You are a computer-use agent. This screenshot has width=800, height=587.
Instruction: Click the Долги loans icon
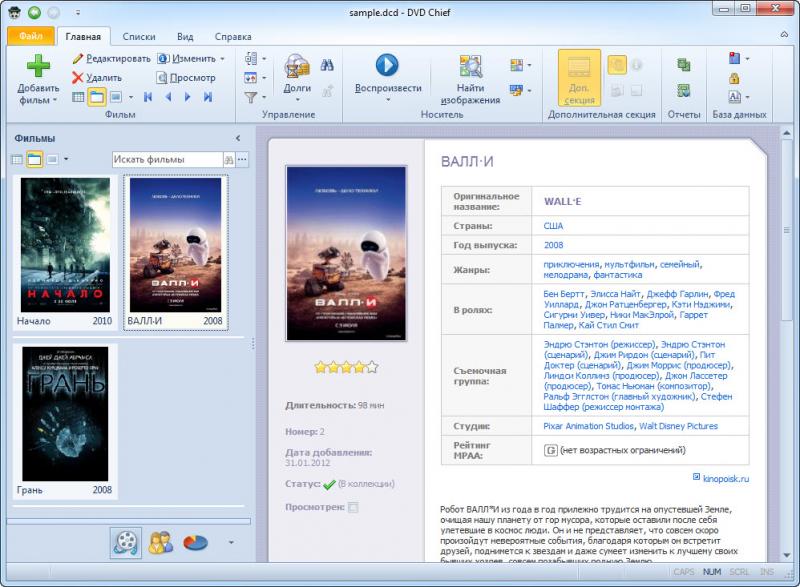point(297,66)
